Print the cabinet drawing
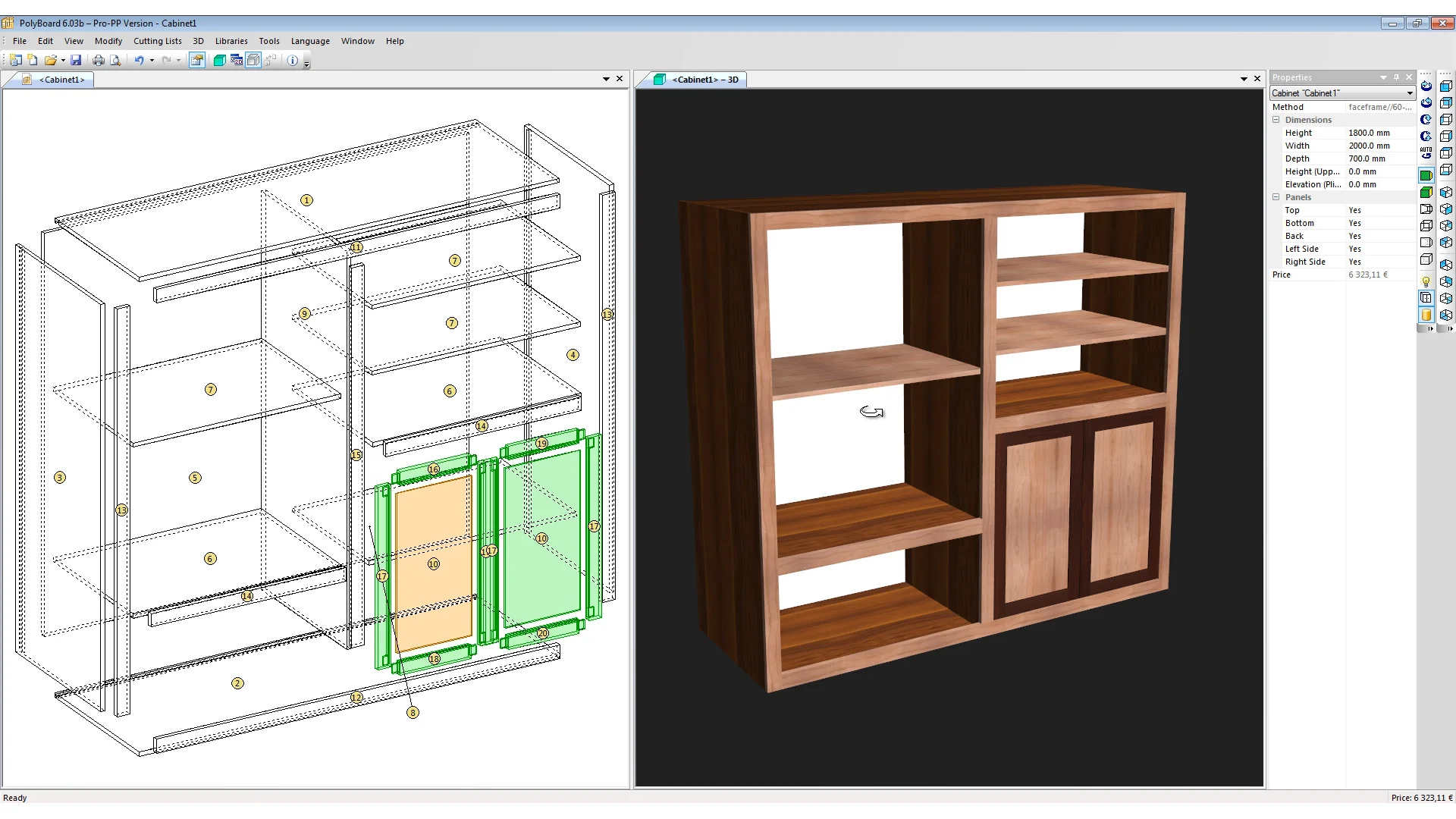 click(99, 60)
